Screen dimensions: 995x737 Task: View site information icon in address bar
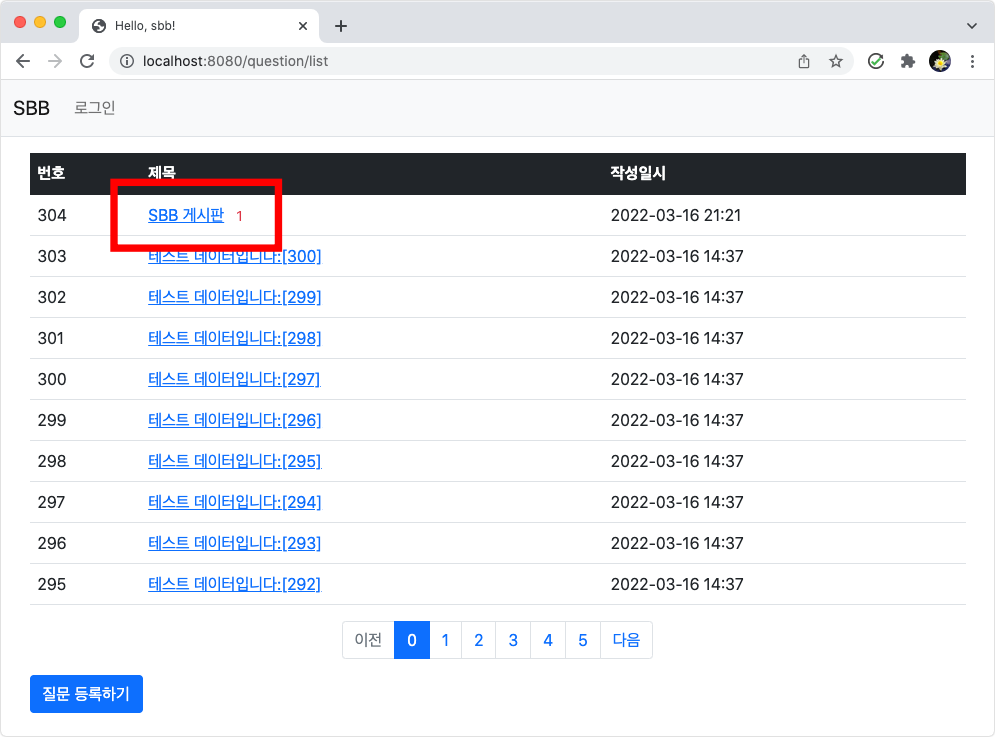pyautogui.click(x=127, y=61)
